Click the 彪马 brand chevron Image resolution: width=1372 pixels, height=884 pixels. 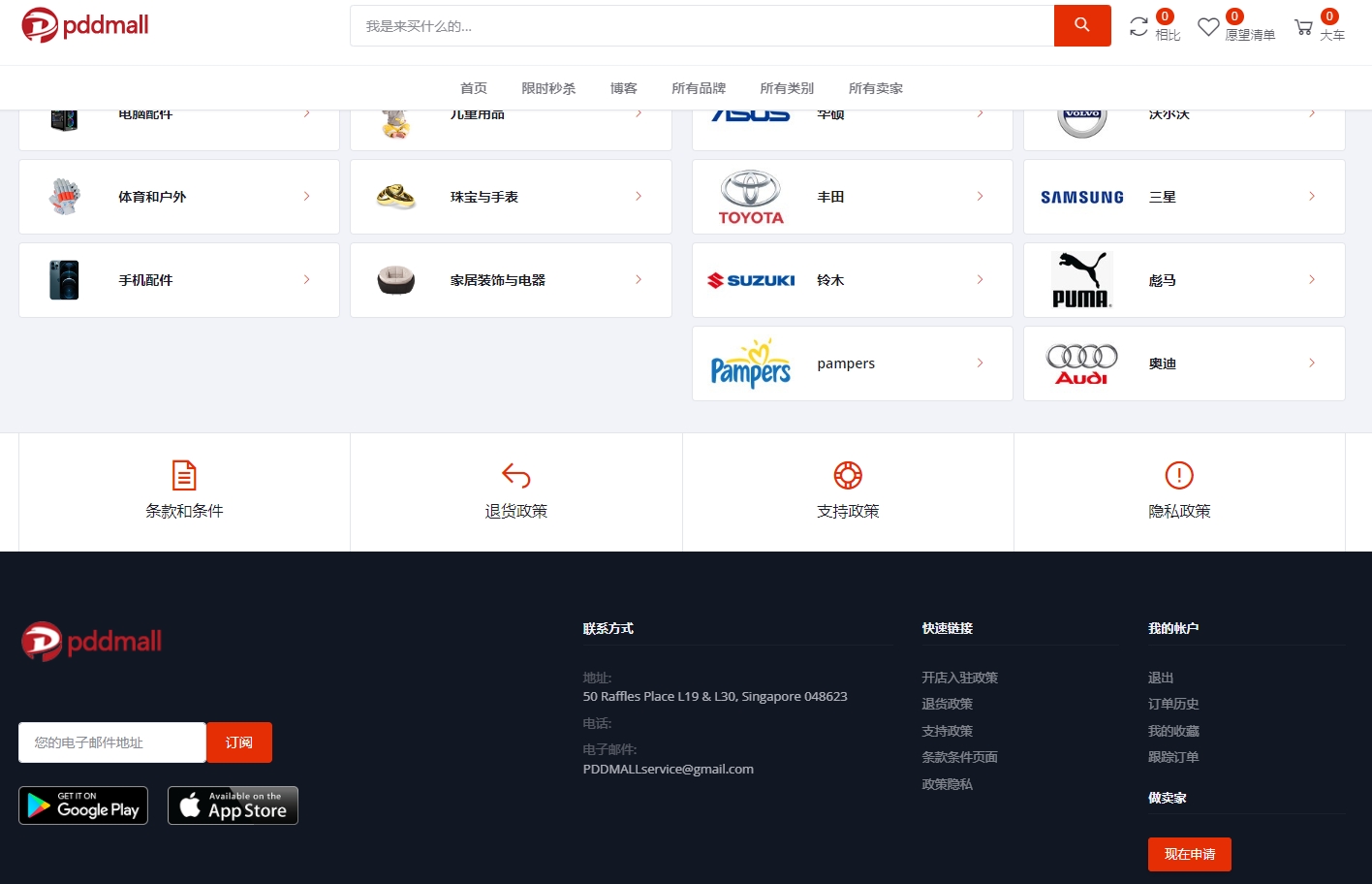click(1312, 280)
